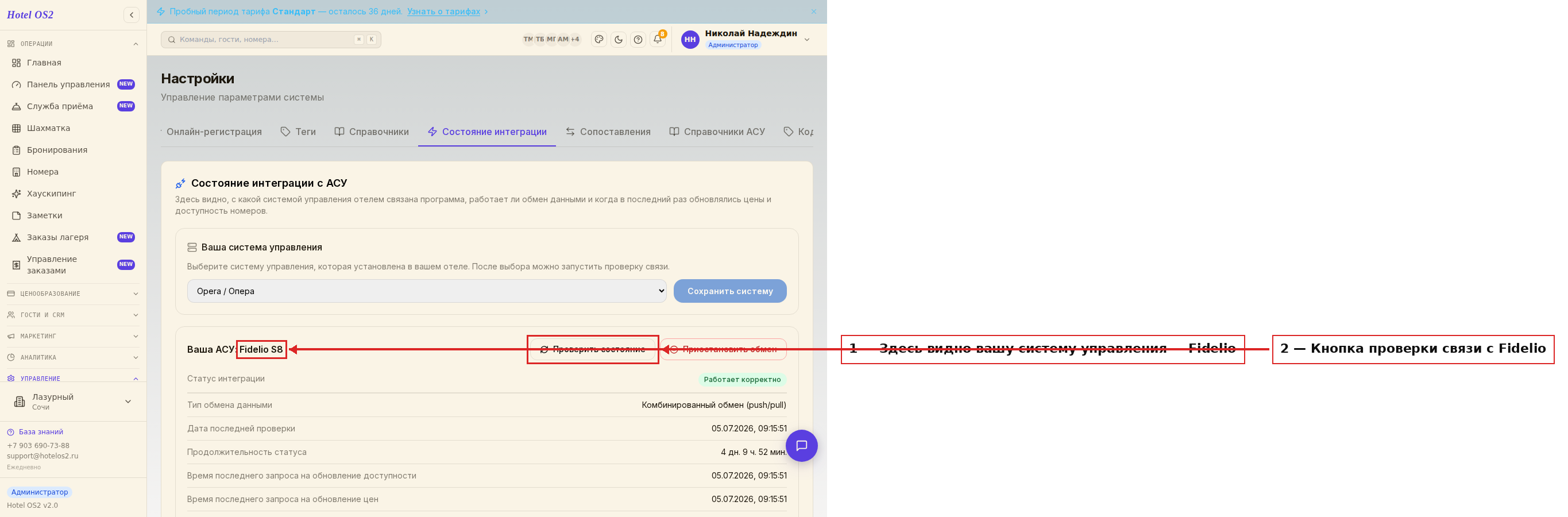
Task: Open notifications bell icon
Action: pyautogui.click(x=658, y=40)
